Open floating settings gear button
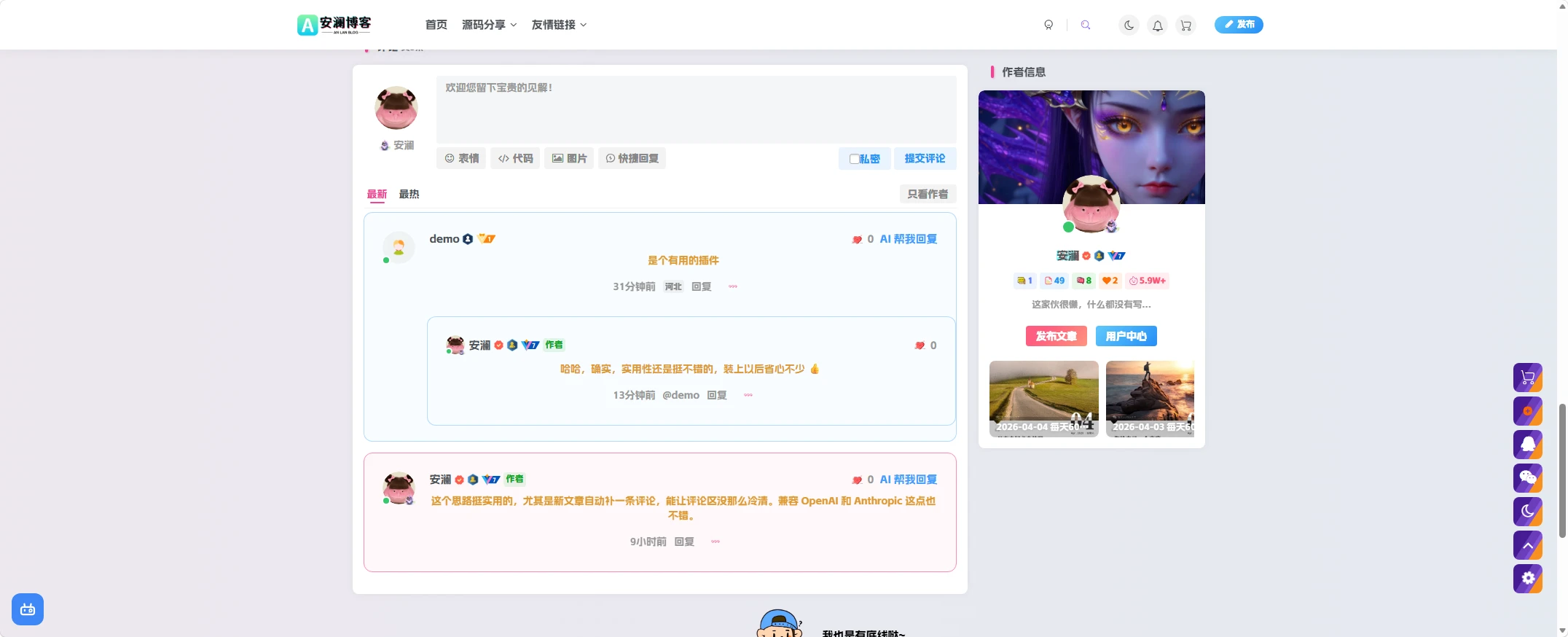This screenshot has height=637, width=1568. point(1528,579)
